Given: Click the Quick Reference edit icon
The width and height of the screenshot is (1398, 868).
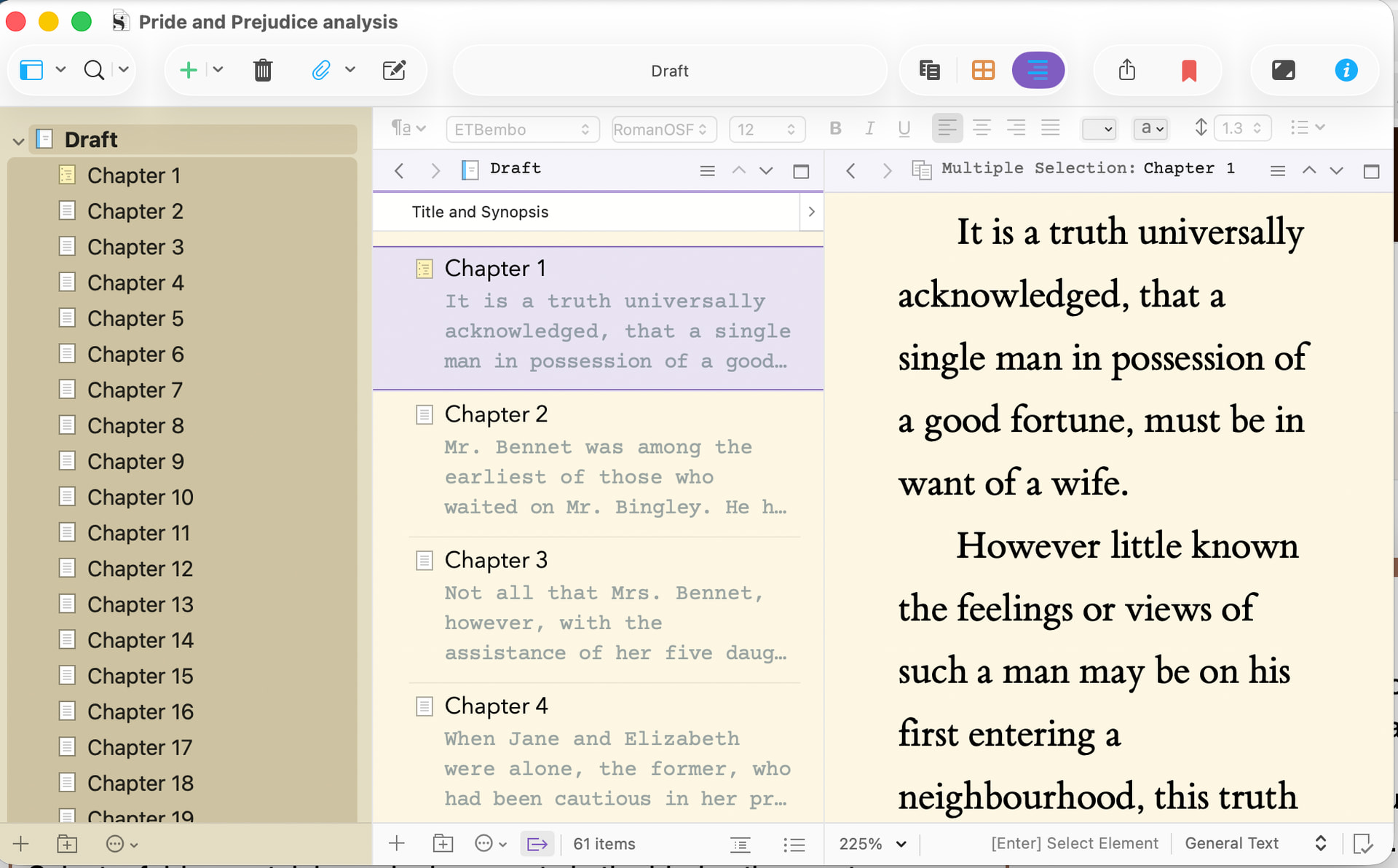Looking at the screenshot, I should click(x=394, y=71).
